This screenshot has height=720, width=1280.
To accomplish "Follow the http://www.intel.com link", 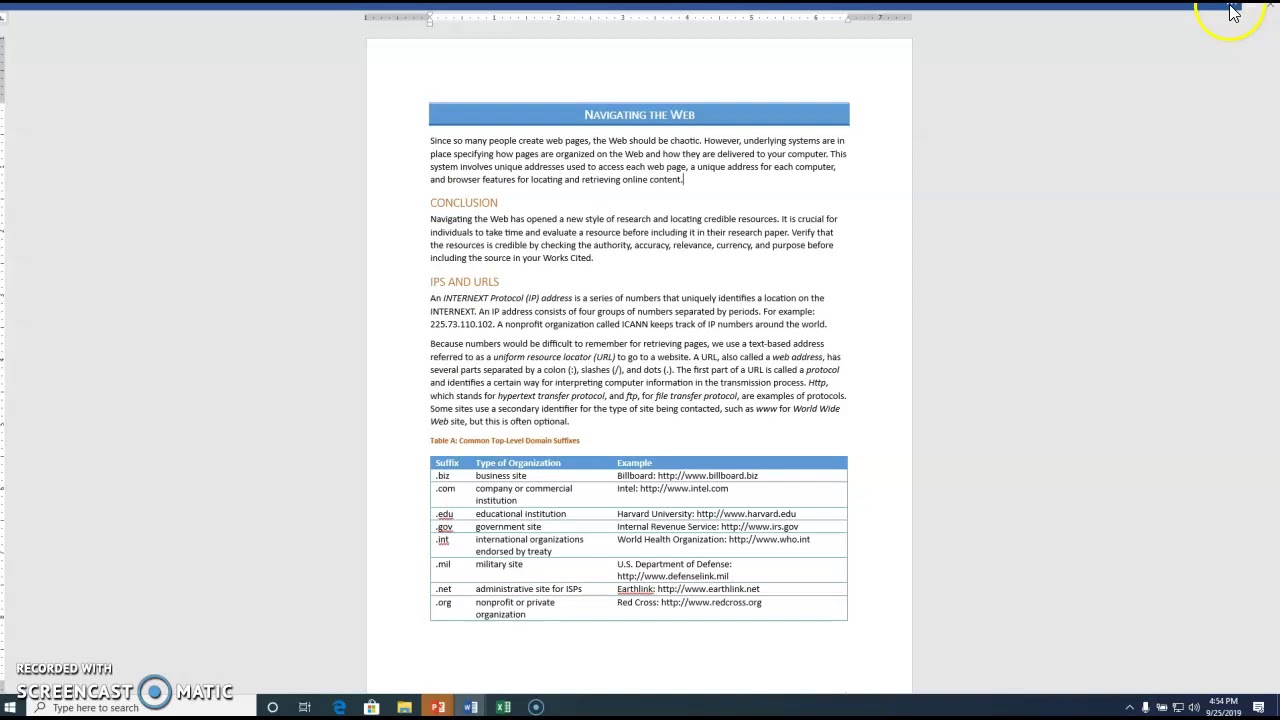I will coord(684,489).
